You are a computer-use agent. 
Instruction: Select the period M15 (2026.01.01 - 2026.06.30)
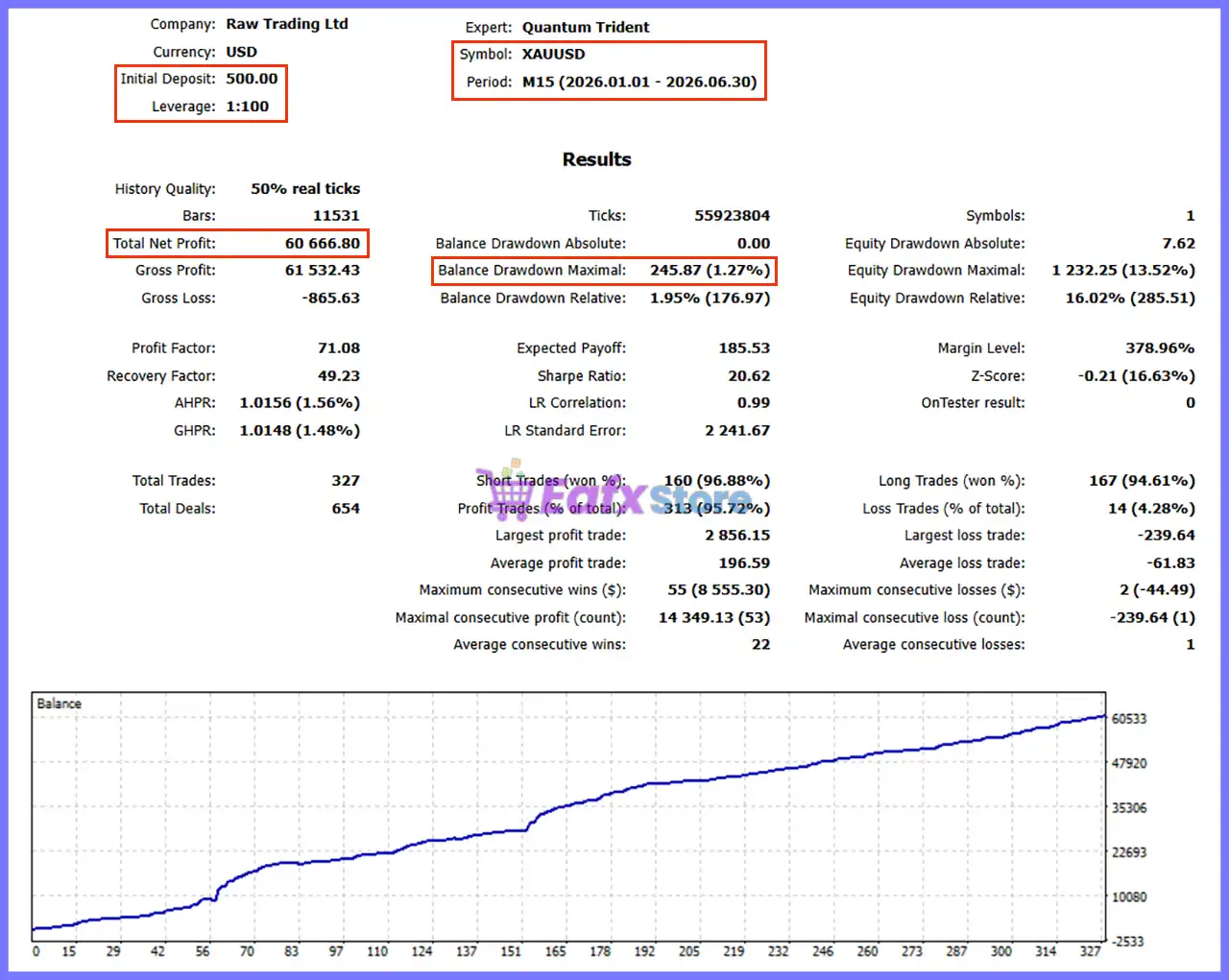[x=639, y=82]
